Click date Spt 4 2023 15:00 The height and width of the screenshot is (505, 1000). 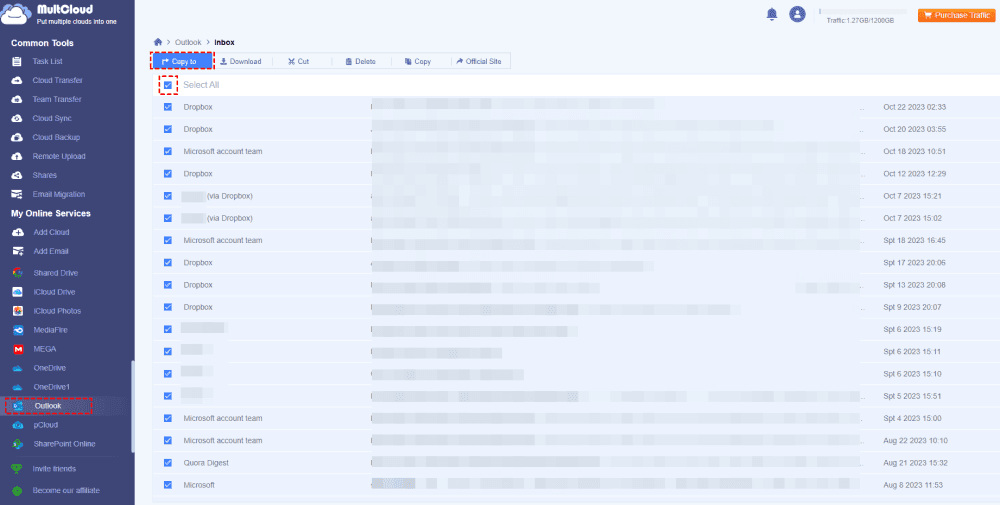(913, 418)
